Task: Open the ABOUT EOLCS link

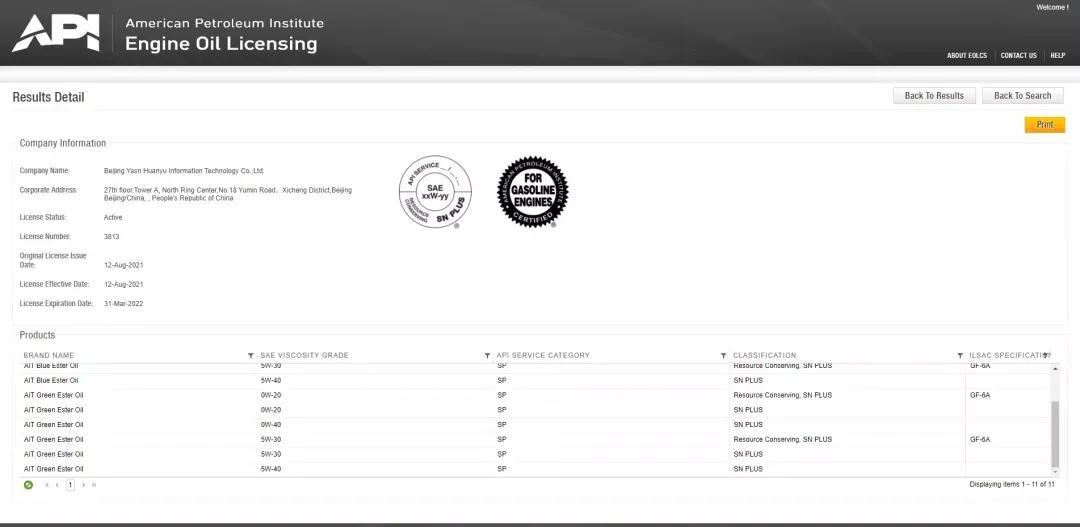Action: (x=966, y=56)
